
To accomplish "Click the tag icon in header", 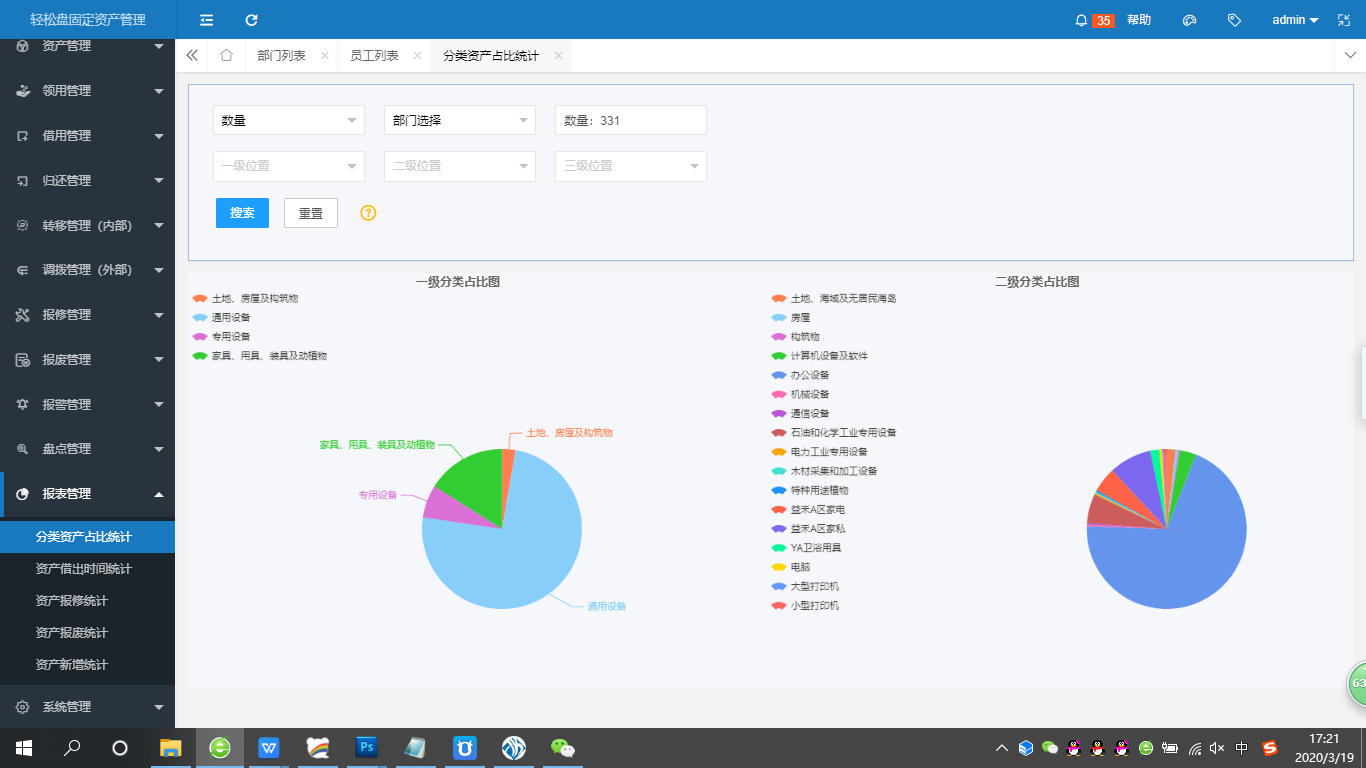I will (x=1234, y=20).
